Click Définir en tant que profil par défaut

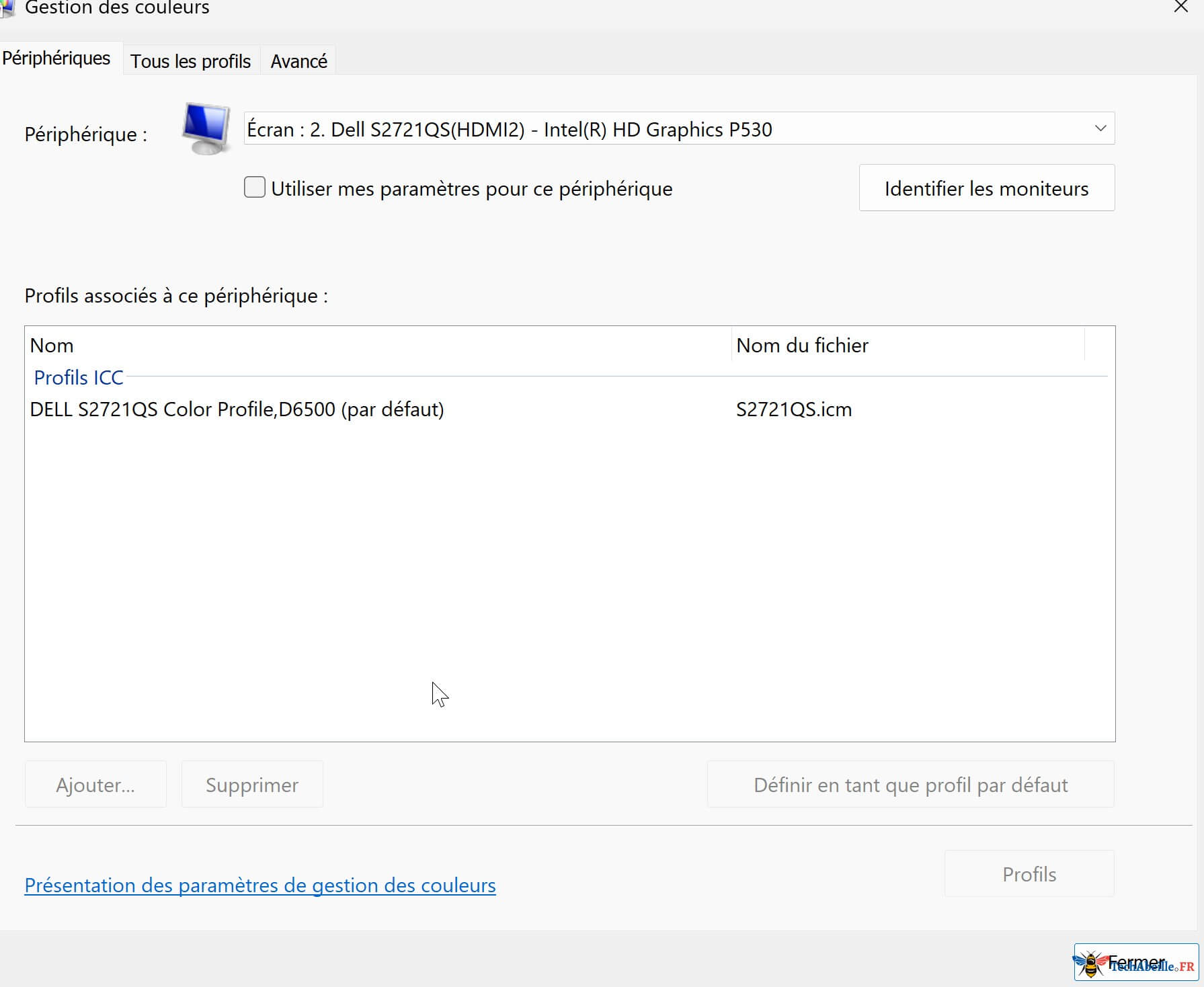pos(911,785)
